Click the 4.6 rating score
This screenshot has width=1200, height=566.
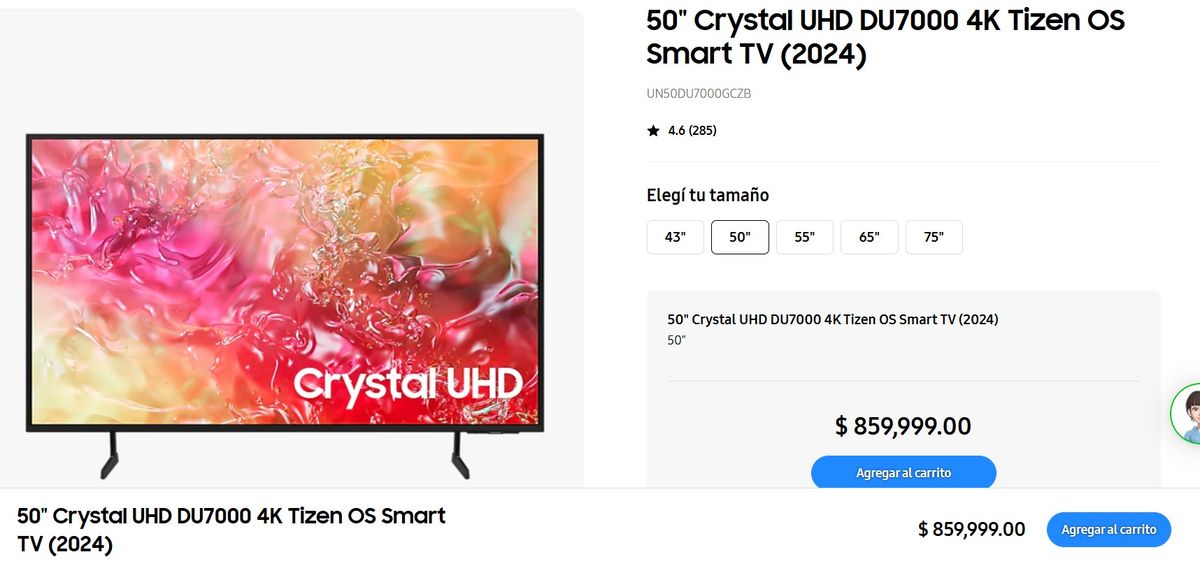676,130
